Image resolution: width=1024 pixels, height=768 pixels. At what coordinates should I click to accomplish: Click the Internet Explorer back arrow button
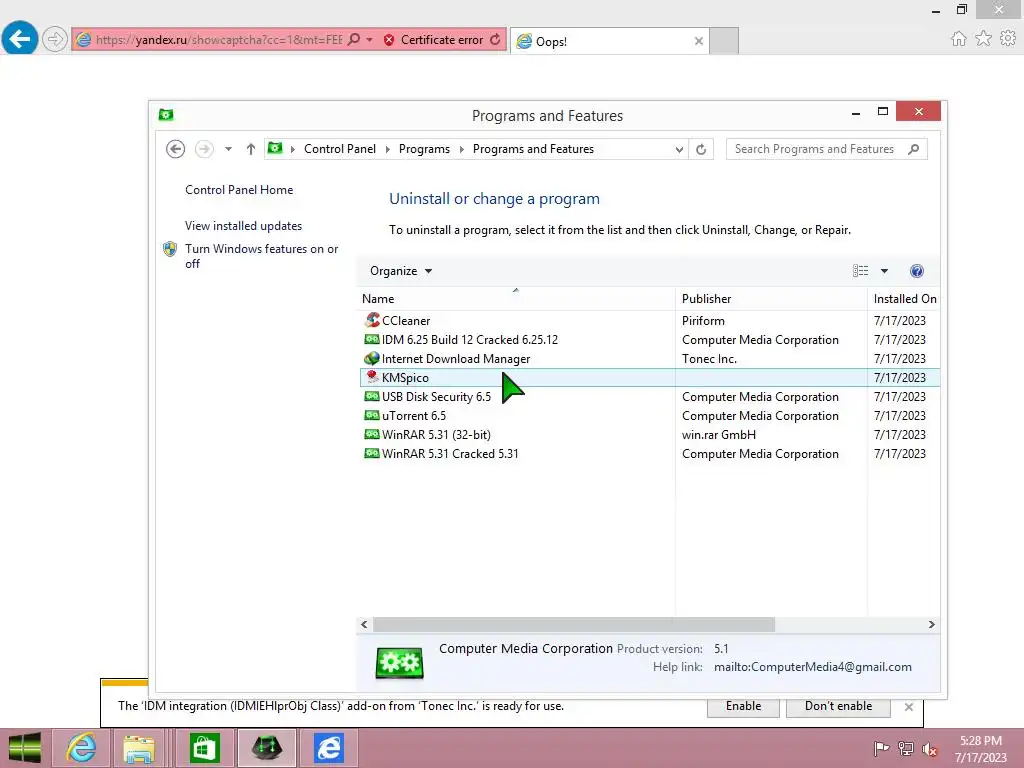click(20, 39)
